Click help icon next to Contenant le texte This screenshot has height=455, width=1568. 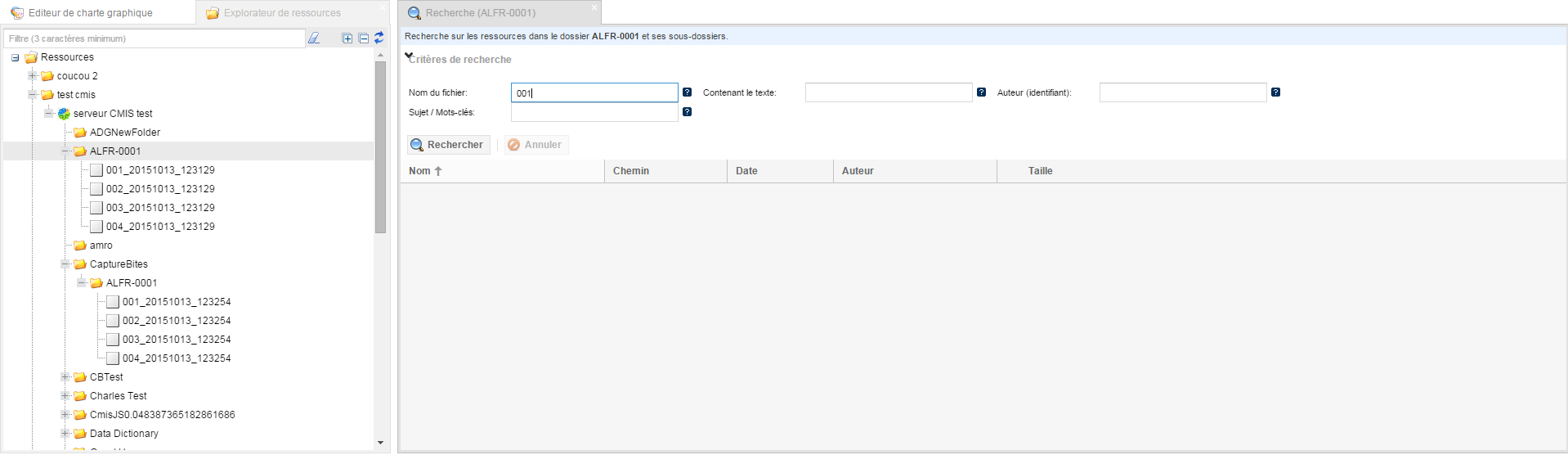(981, 92)
